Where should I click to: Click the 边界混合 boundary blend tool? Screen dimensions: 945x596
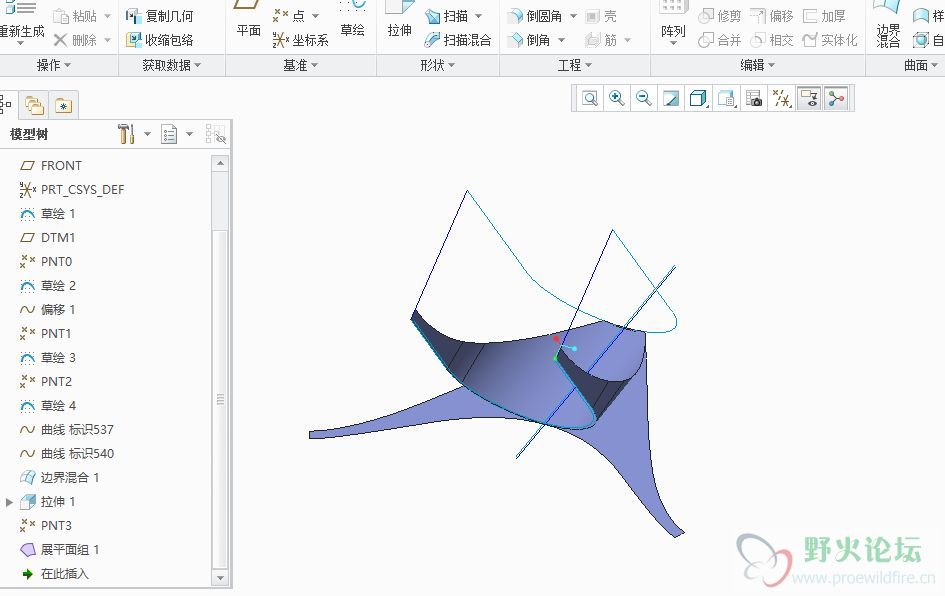[888, 24]
